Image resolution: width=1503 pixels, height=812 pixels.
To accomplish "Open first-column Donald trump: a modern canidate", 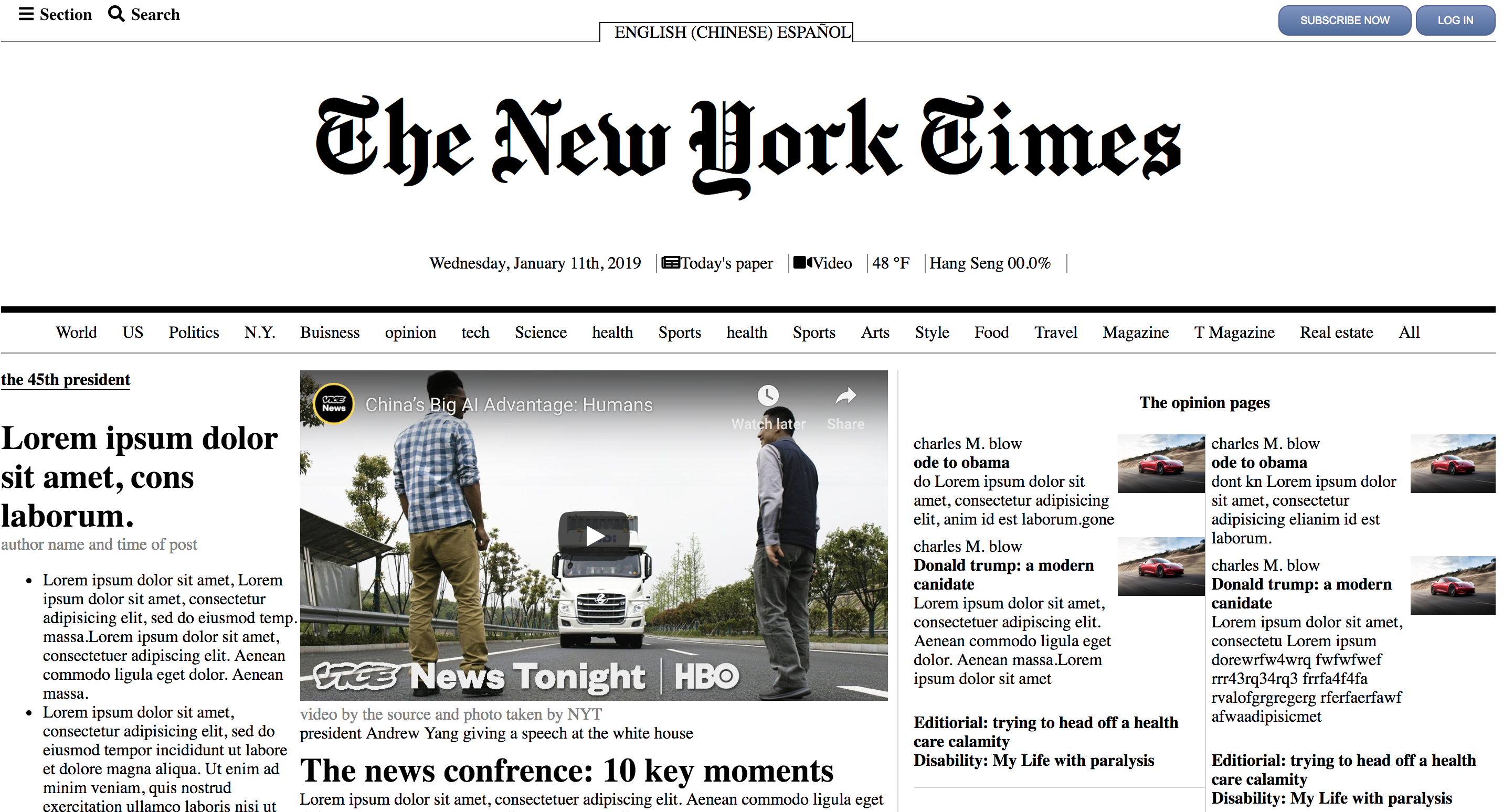I will (x=1003, y=574).
